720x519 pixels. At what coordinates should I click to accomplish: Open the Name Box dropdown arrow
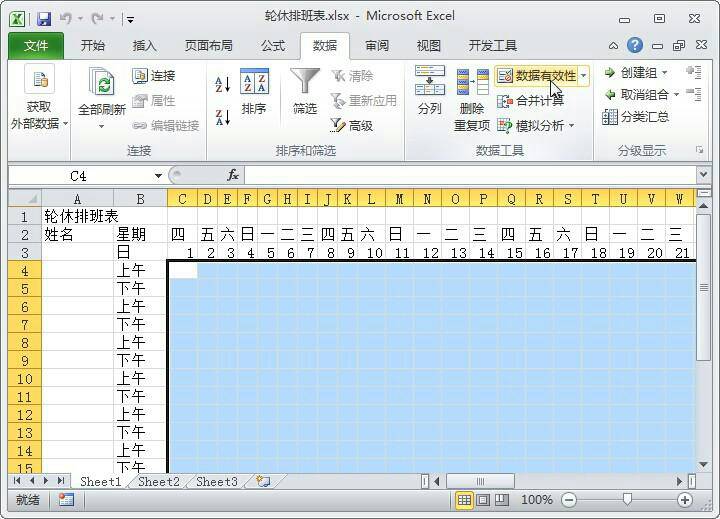tap(158, 176)
